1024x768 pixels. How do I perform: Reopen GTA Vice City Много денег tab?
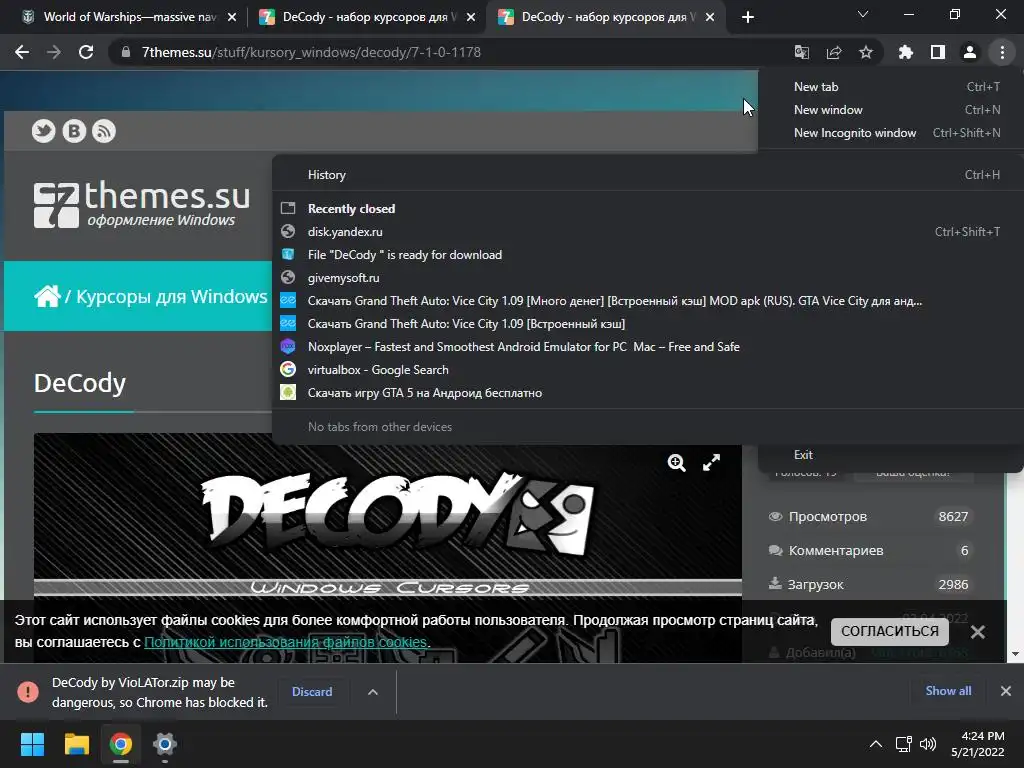(x=648, y=301)
